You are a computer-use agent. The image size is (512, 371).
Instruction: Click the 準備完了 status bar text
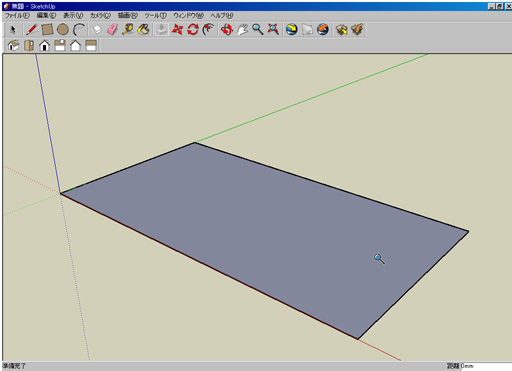[14, 366]
